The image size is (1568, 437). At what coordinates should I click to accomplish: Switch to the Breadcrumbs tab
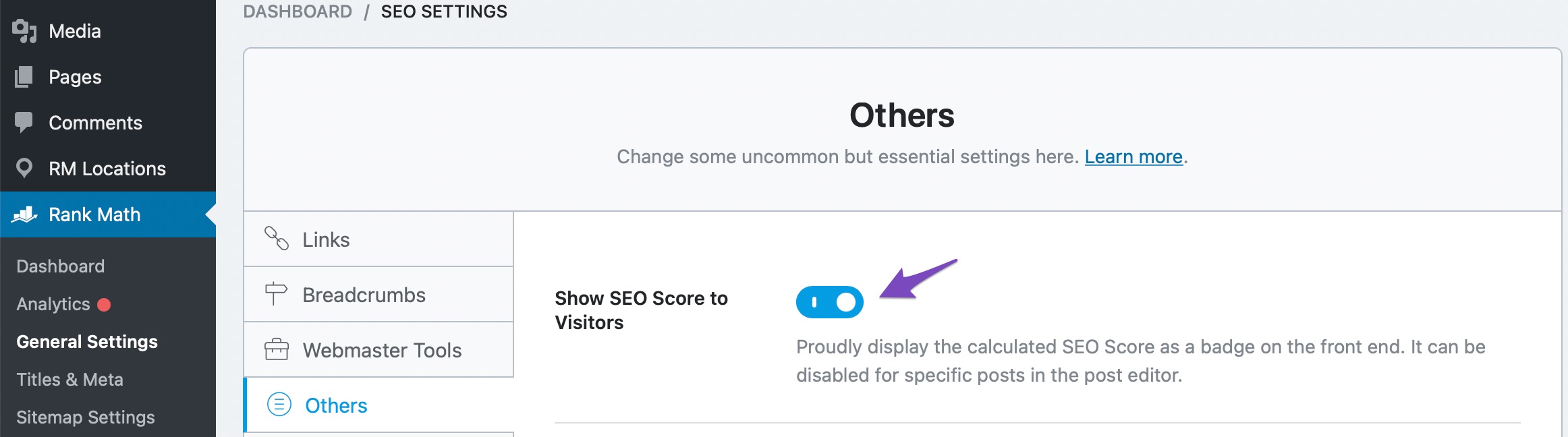[x=364, y=295]
